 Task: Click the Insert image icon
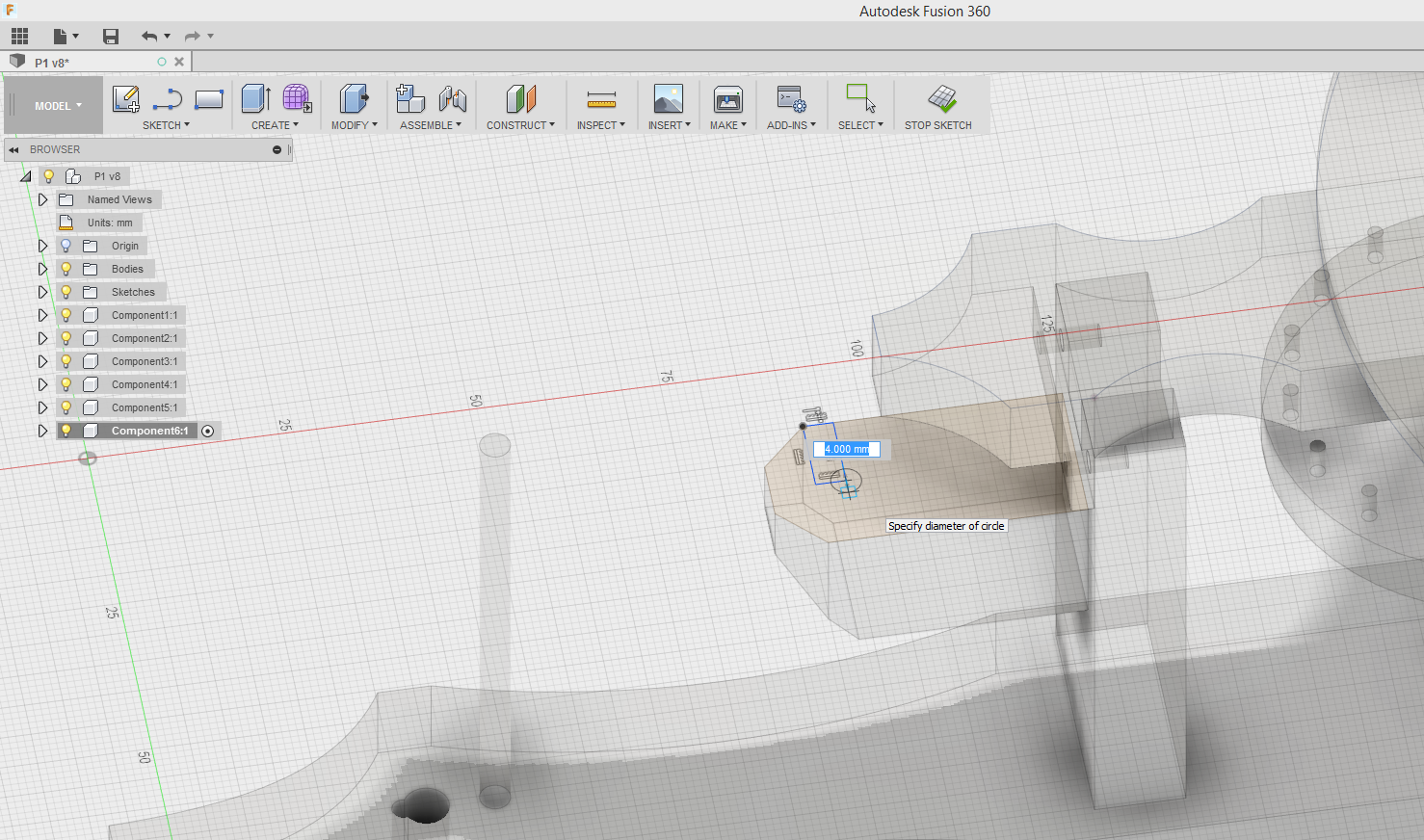[x=669, y=98]
